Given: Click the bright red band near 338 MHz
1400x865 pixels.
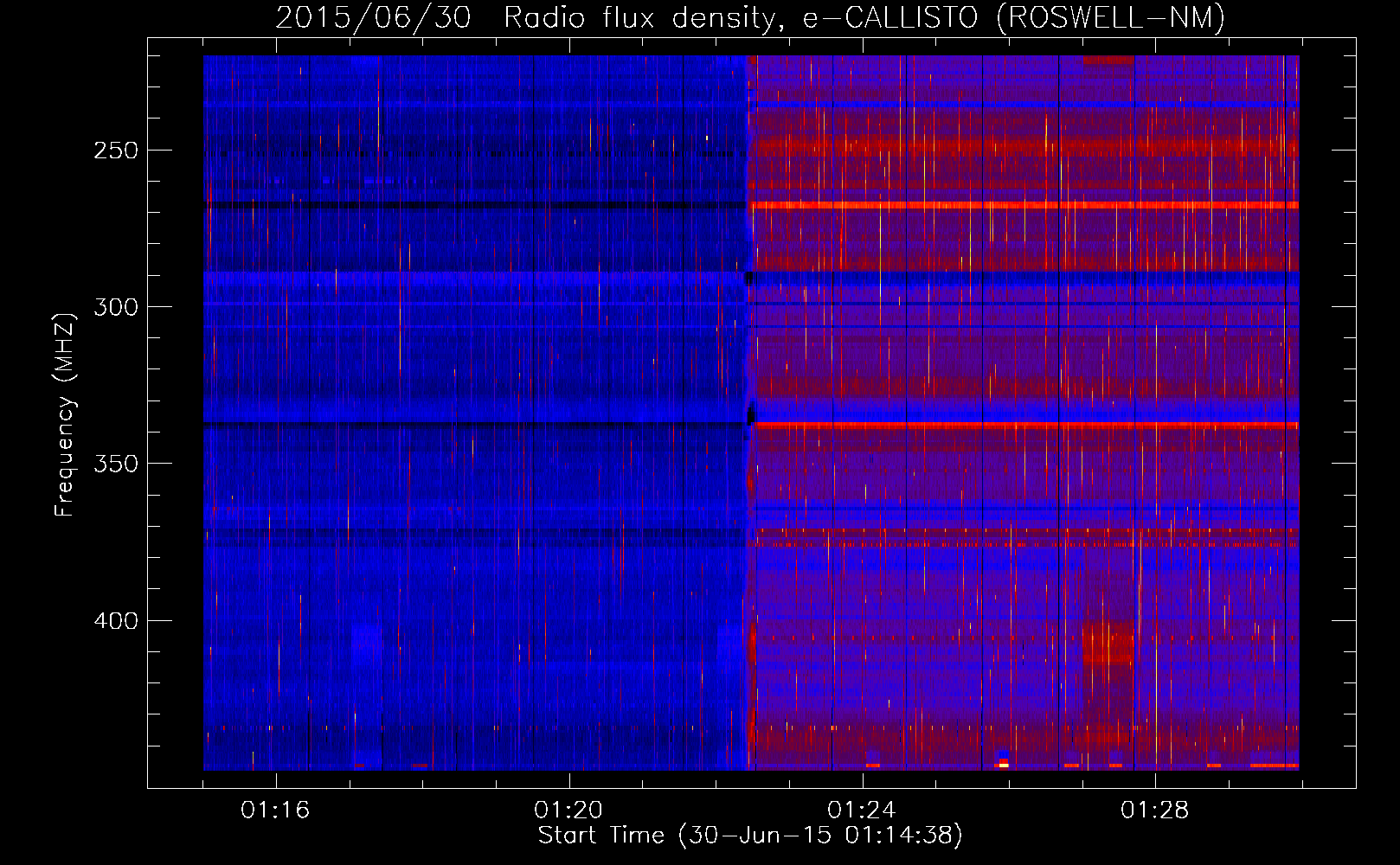Looking at the screenshot, I should [1021, 425].
